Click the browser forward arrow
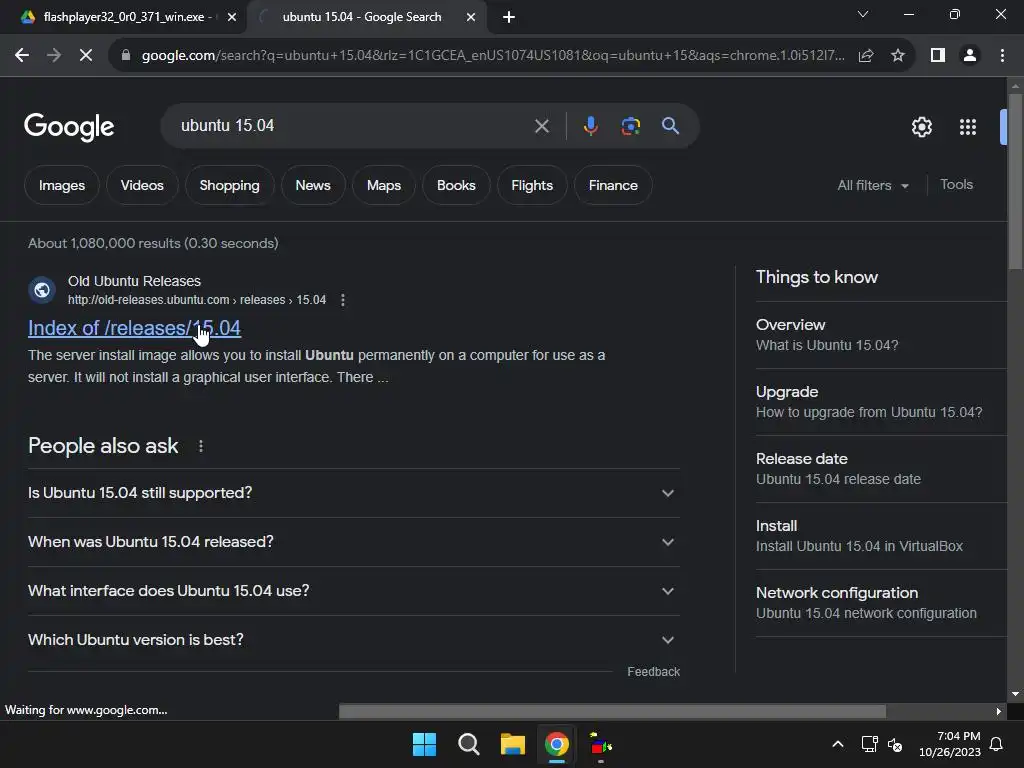Viewport: 1024px width, 768px height. (x=54, y=56)
